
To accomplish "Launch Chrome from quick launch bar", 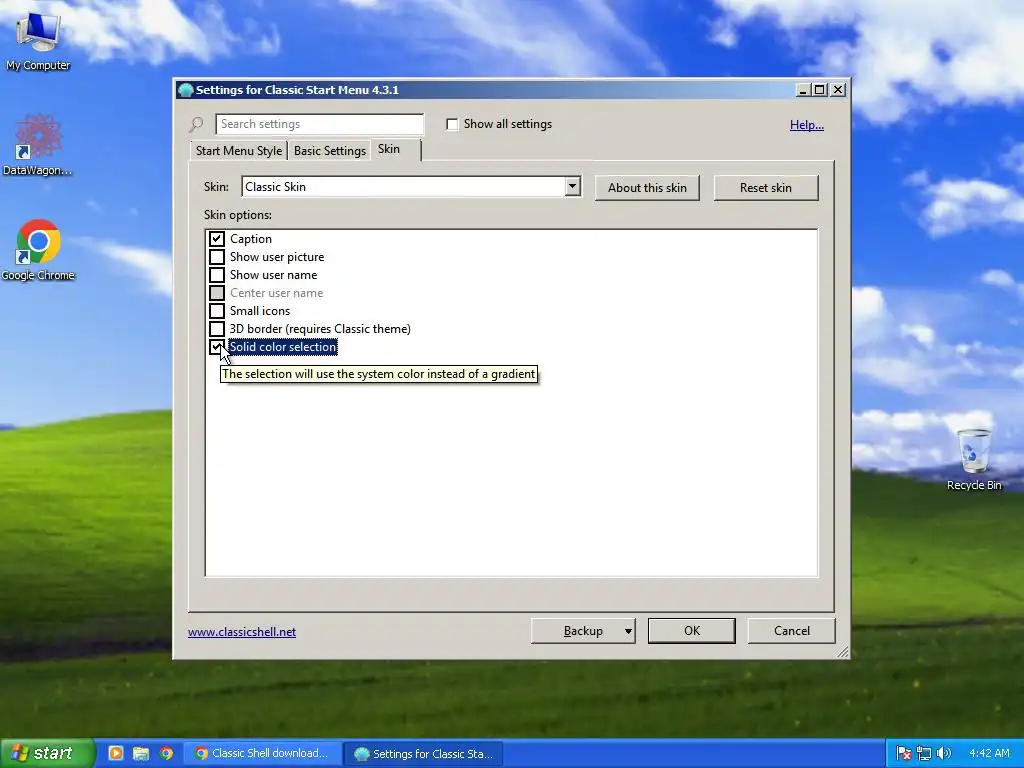I will click(x=166, y=753).
